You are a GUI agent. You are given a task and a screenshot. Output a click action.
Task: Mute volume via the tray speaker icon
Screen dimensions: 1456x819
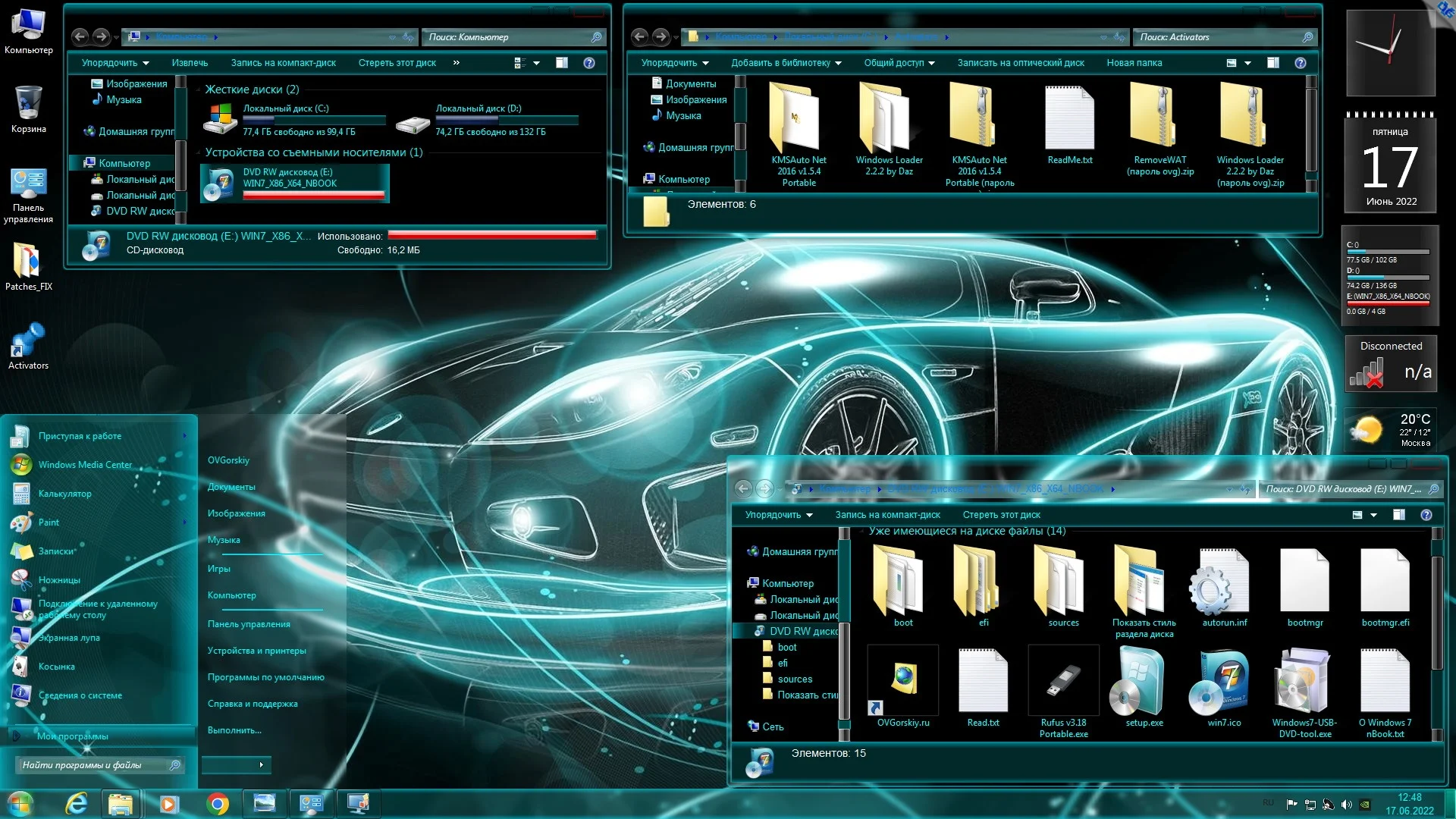point(1346,805)
